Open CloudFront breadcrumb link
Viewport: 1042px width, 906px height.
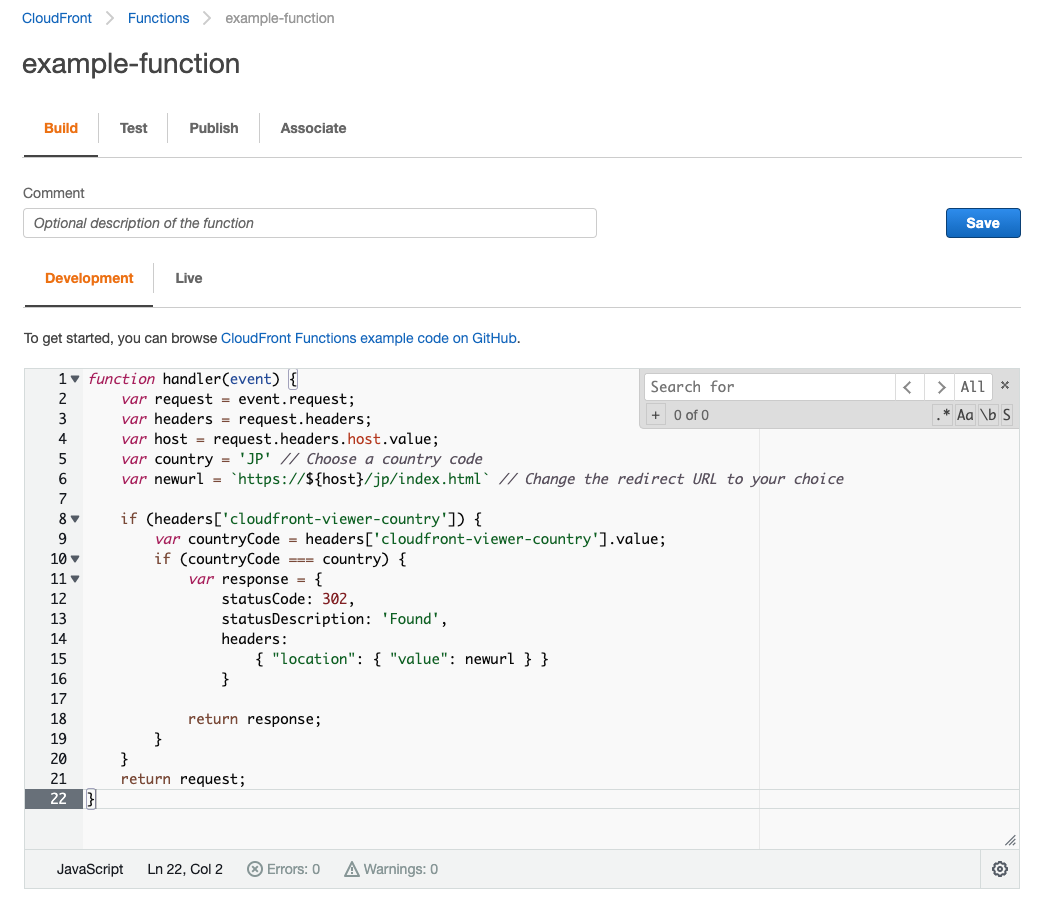pos(57,18)
